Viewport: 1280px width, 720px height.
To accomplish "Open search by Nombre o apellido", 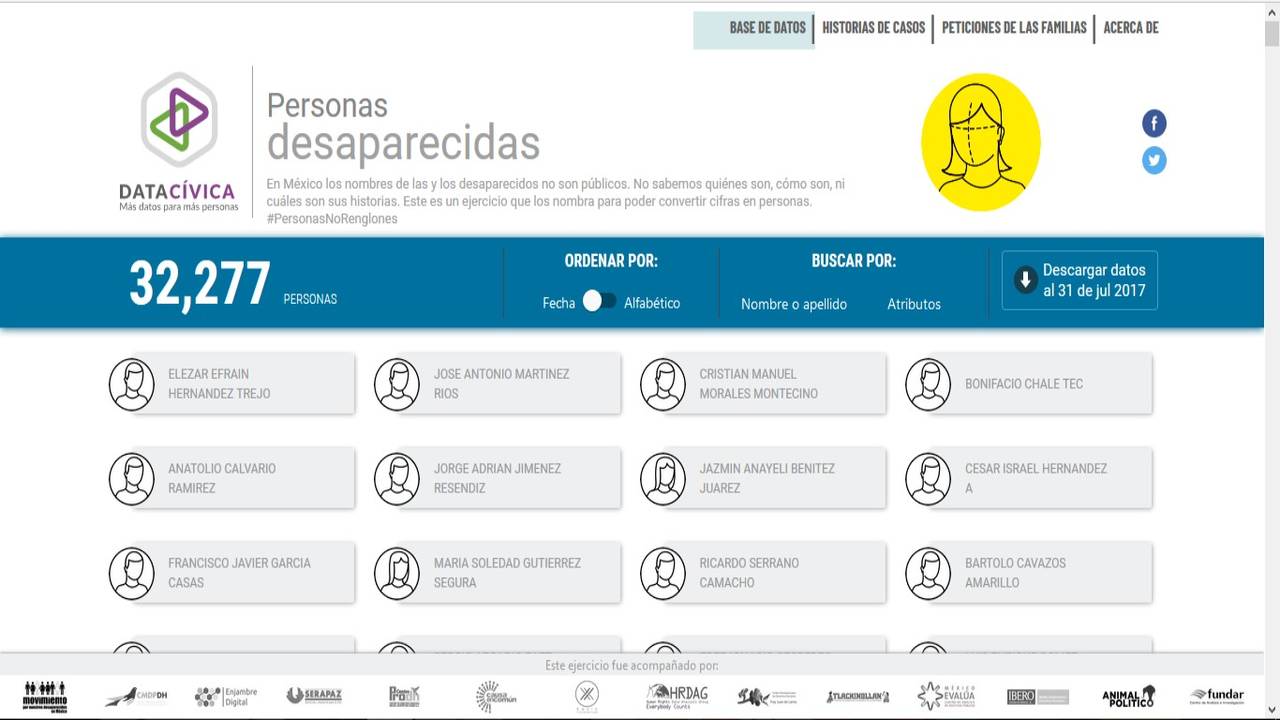I will [793, 304].
